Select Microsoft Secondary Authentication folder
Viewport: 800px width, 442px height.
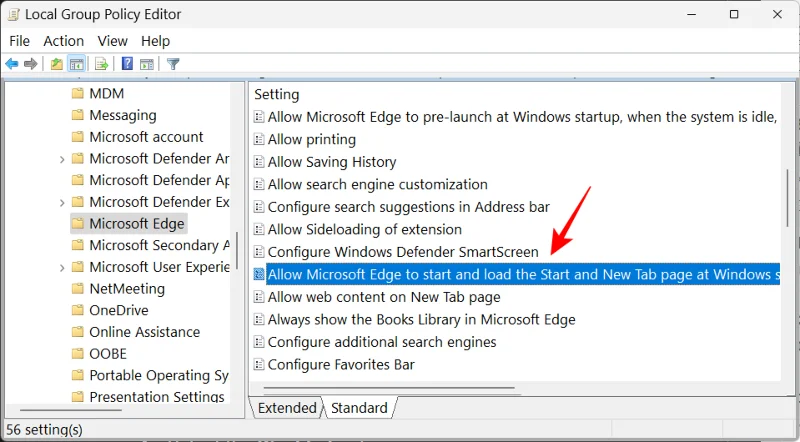tap(159, 245)
